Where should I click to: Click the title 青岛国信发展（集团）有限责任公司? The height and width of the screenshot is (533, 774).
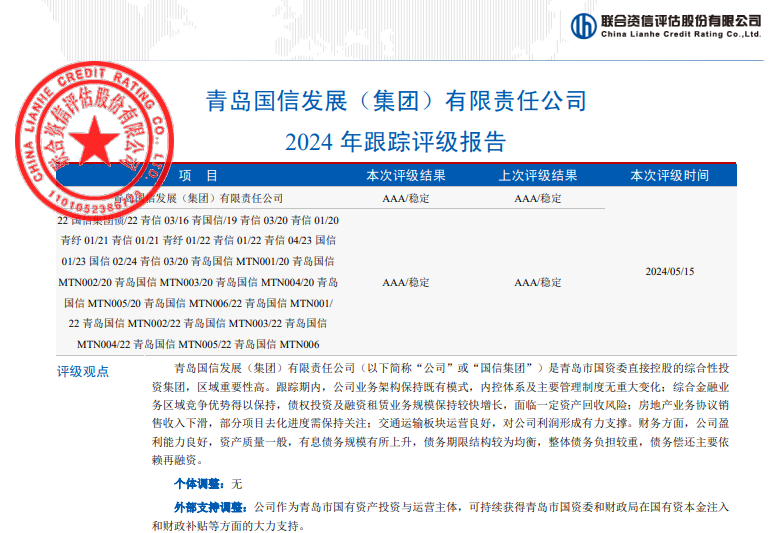[x=396, y=101]
